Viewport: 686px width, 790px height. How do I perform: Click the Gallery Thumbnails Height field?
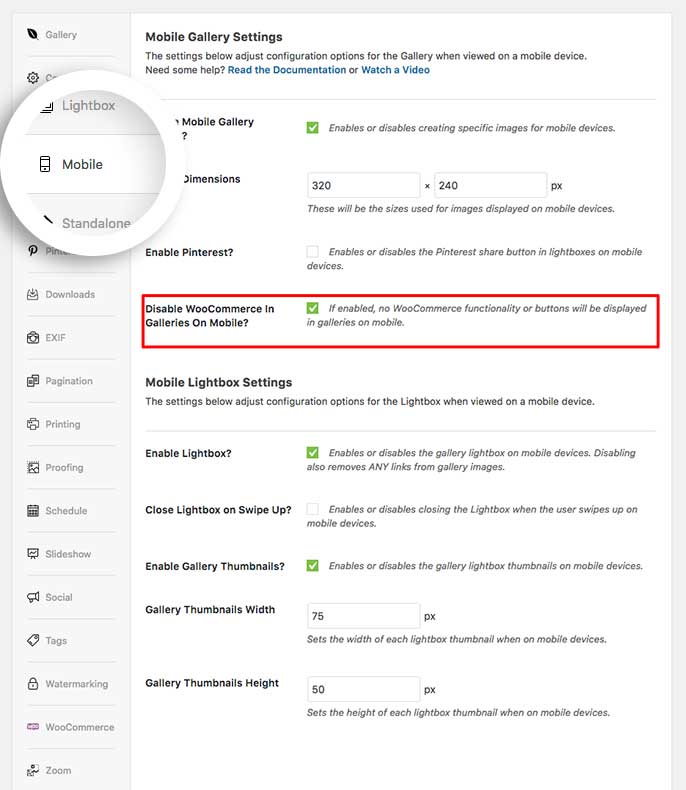(x=363, y=689)
